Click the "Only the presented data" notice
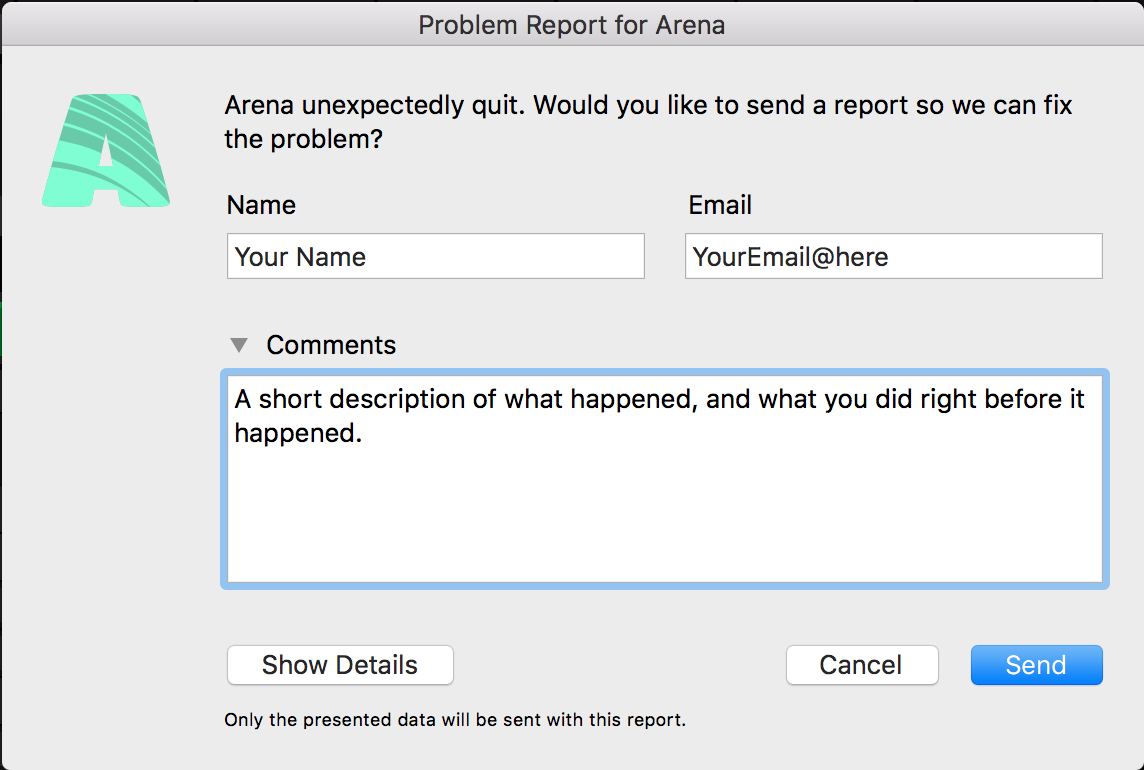This screenshot has width=1144, height=770. tap(455, 720)
